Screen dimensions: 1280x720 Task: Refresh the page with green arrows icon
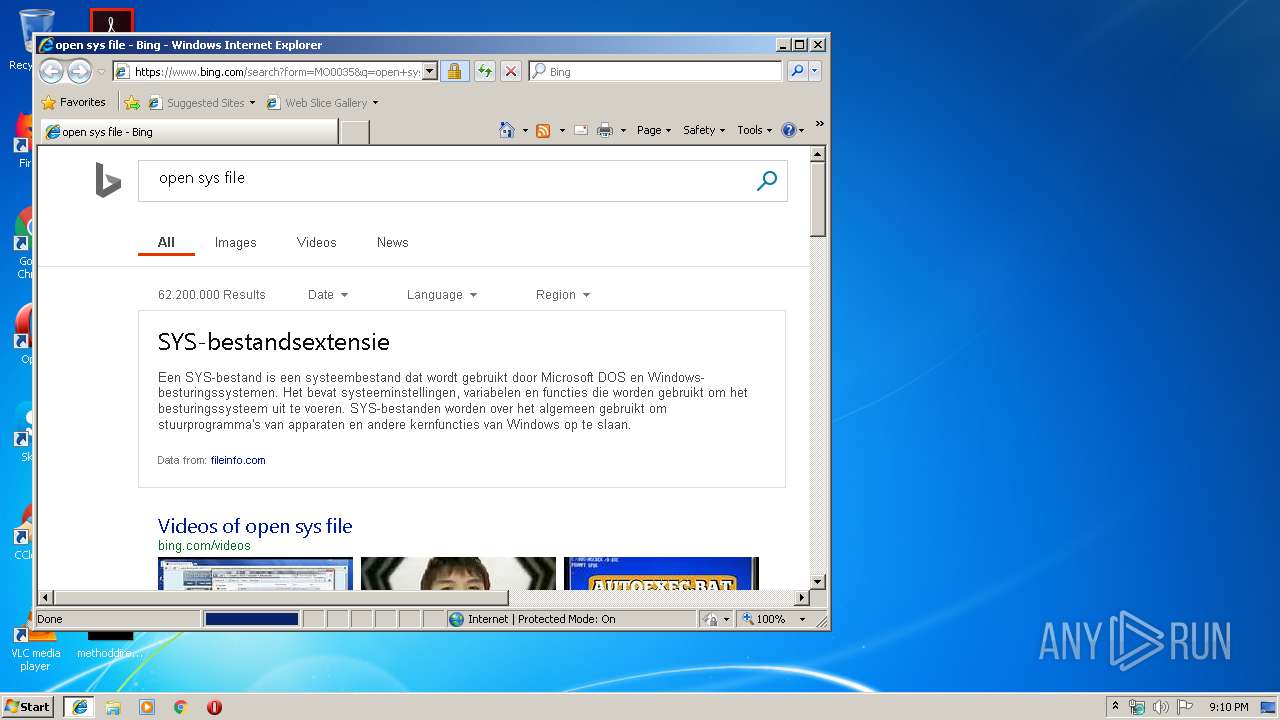485,71
